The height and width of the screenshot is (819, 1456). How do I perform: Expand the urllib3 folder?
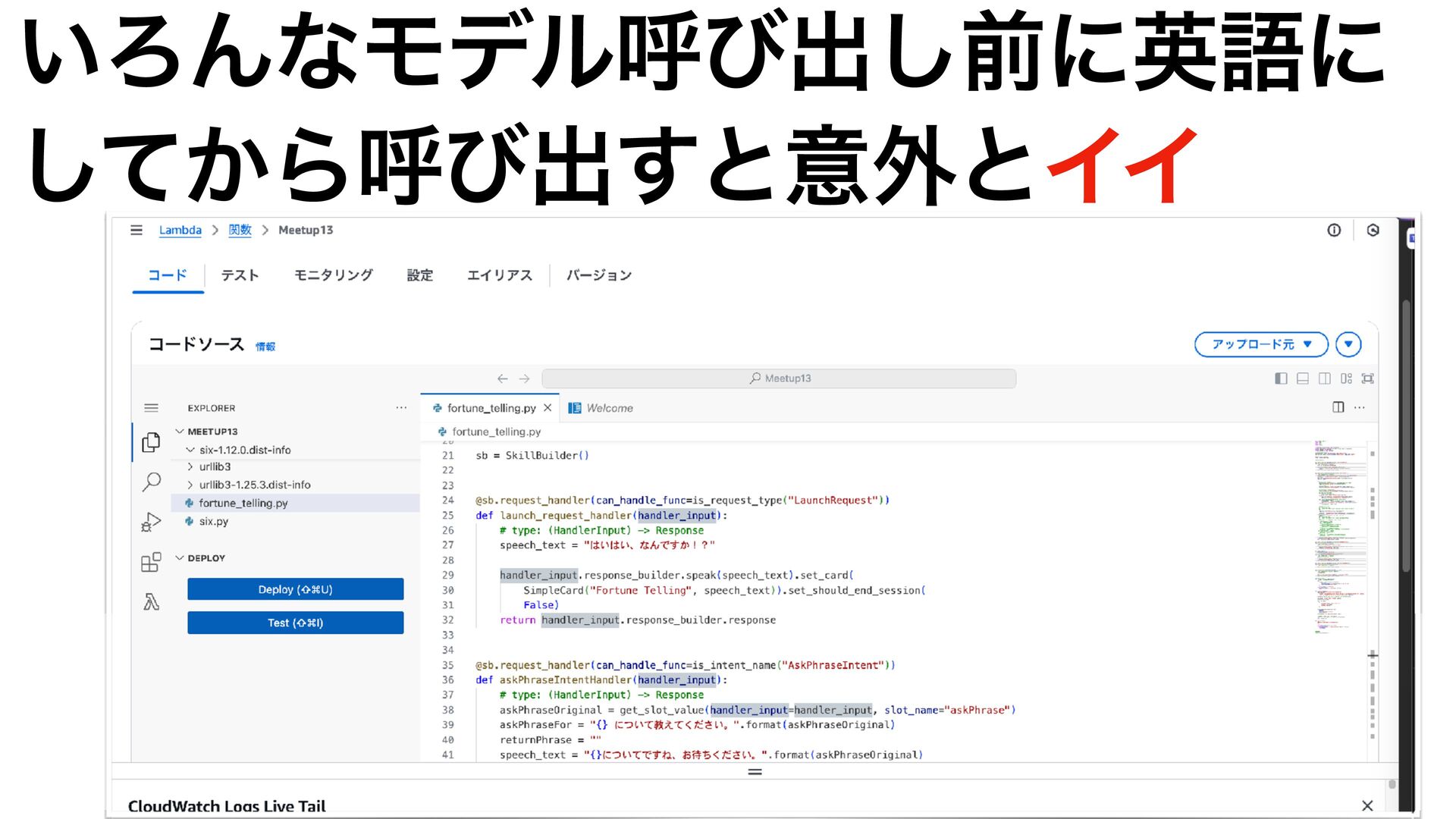click(215, 467)
